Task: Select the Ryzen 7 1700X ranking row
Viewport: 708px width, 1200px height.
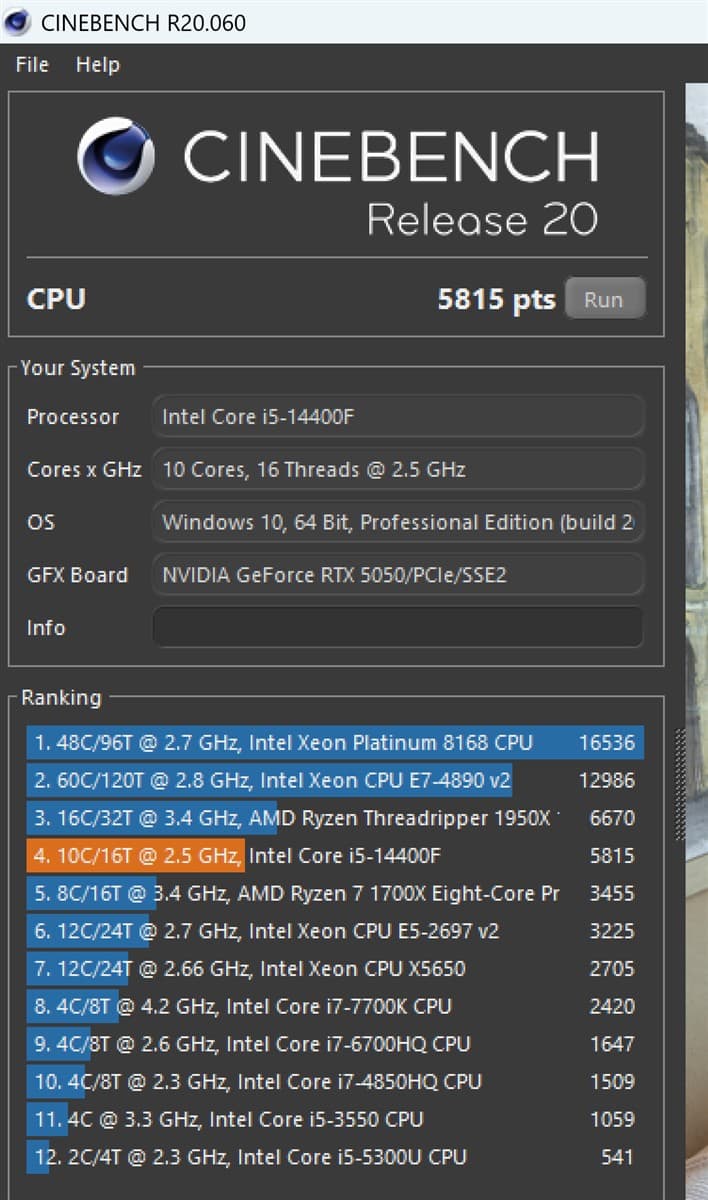Action: pos(334,893)
